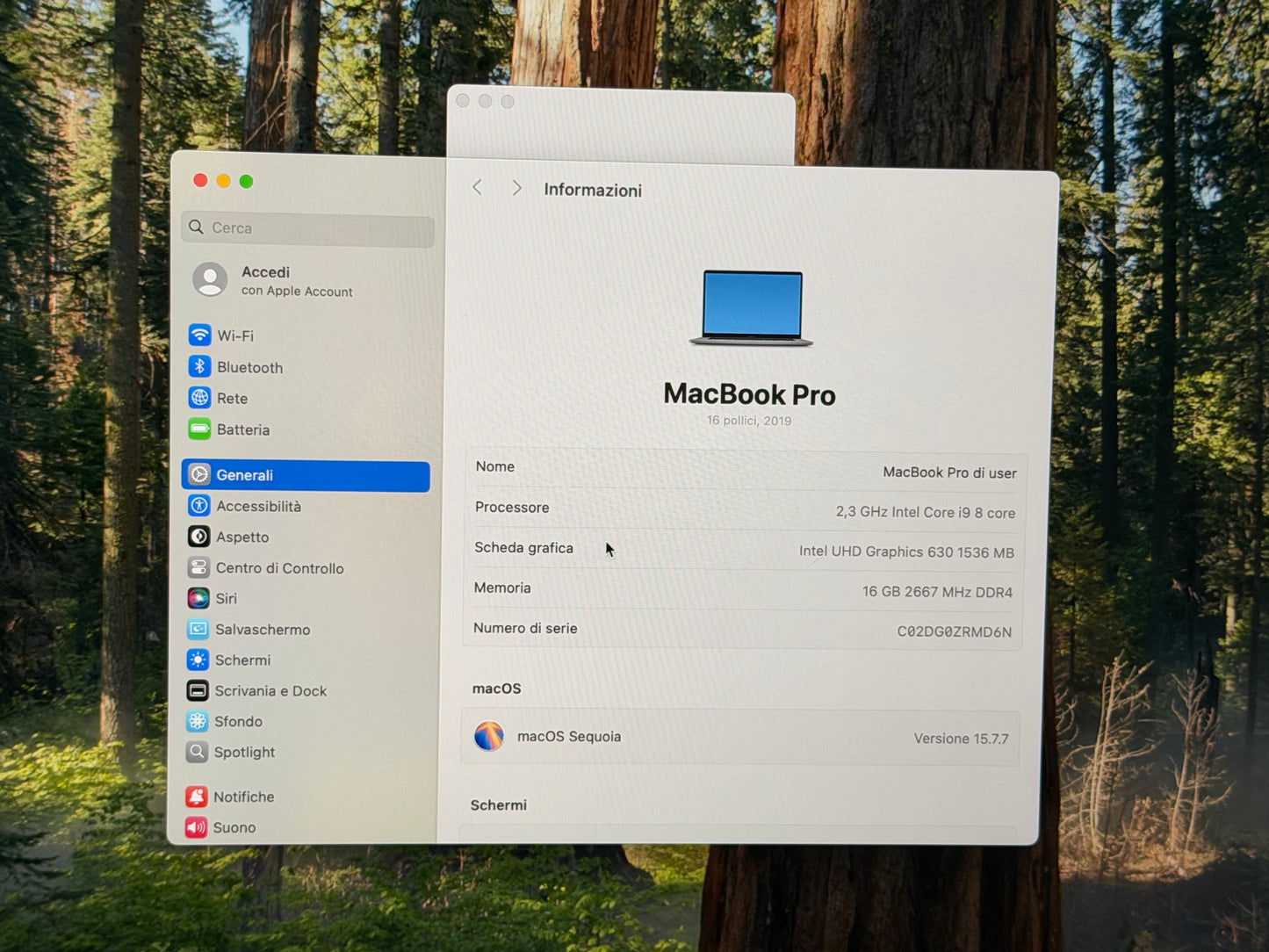Screen dimensions: 1269x952
Task: Click the 'Numero di serie' label
Action: (525, 628)
